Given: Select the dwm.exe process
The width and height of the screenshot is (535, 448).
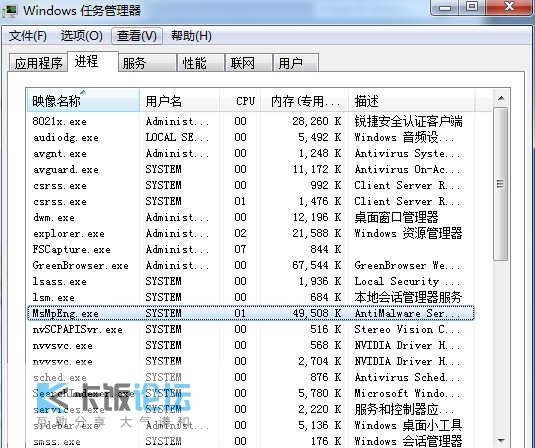Looking at the screenshot, I should (x=250, y=217).
